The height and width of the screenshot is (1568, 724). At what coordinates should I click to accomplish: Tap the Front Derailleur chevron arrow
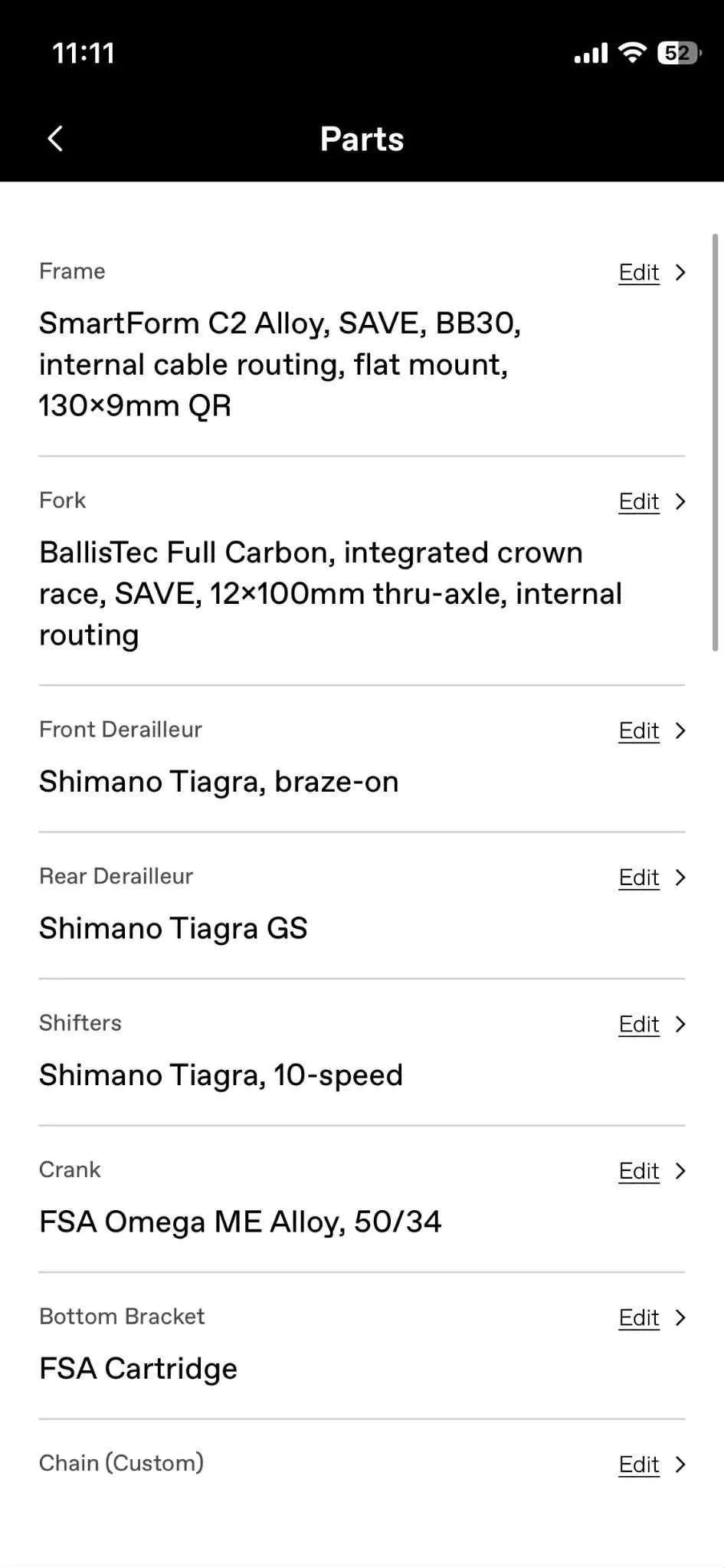(680, 730)
